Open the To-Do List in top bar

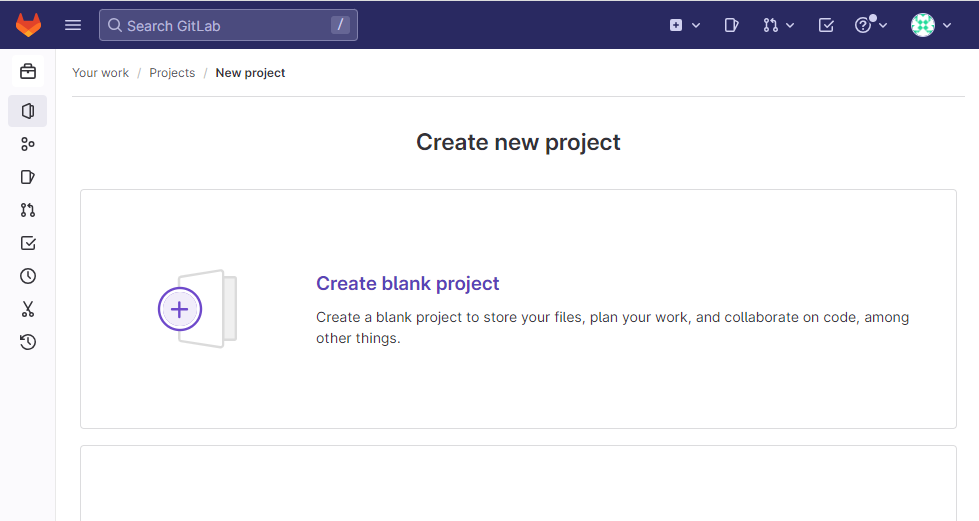pyautogui.click(x=826, y=25)
